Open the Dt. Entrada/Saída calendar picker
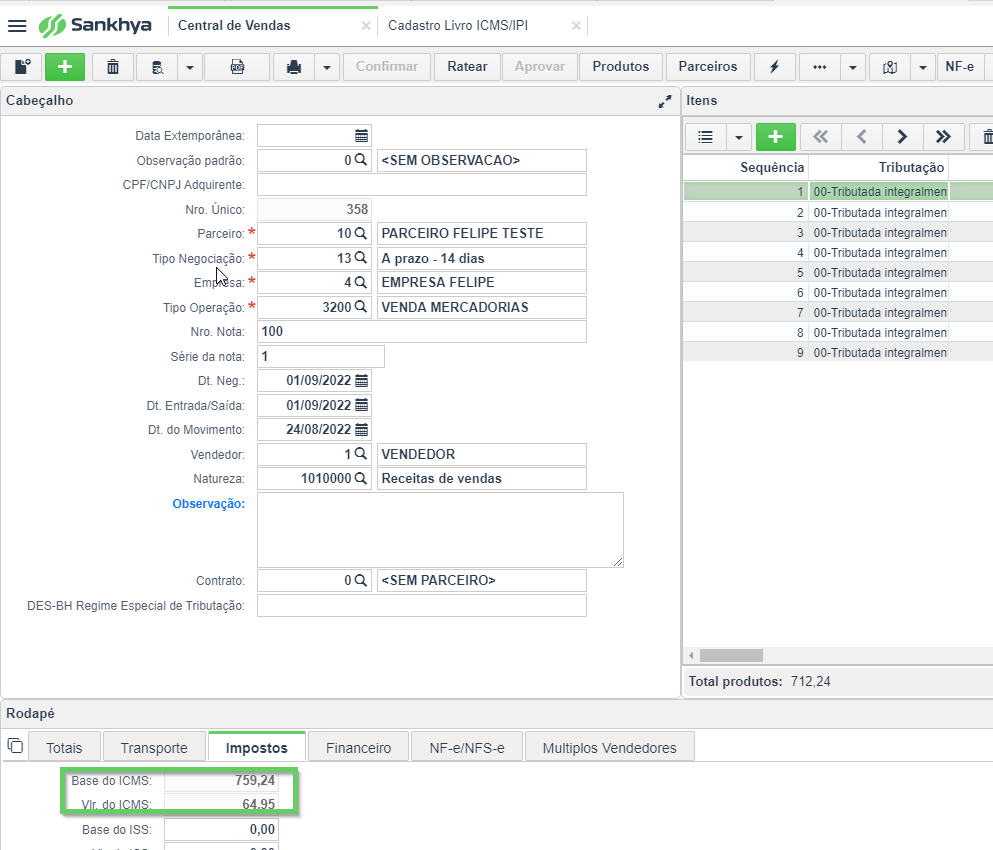The width and height of the screenshot is (993, 850). point(362,405)
